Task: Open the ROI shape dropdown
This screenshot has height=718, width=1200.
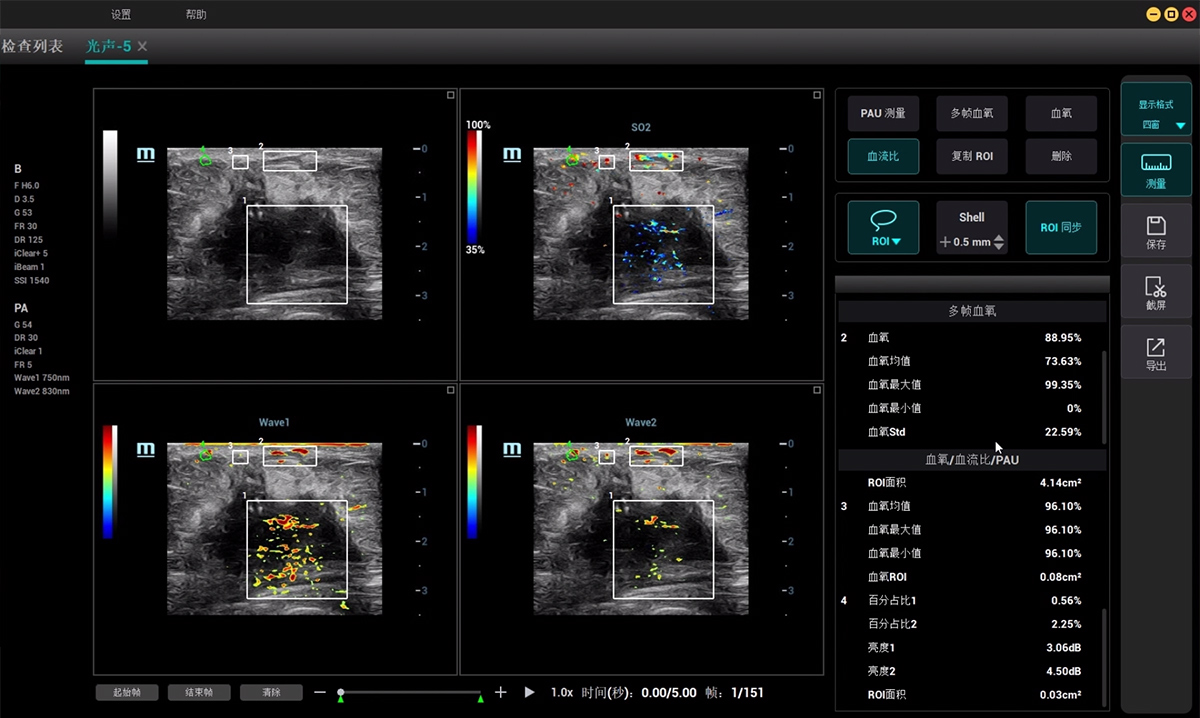Action: pos(883,227)
